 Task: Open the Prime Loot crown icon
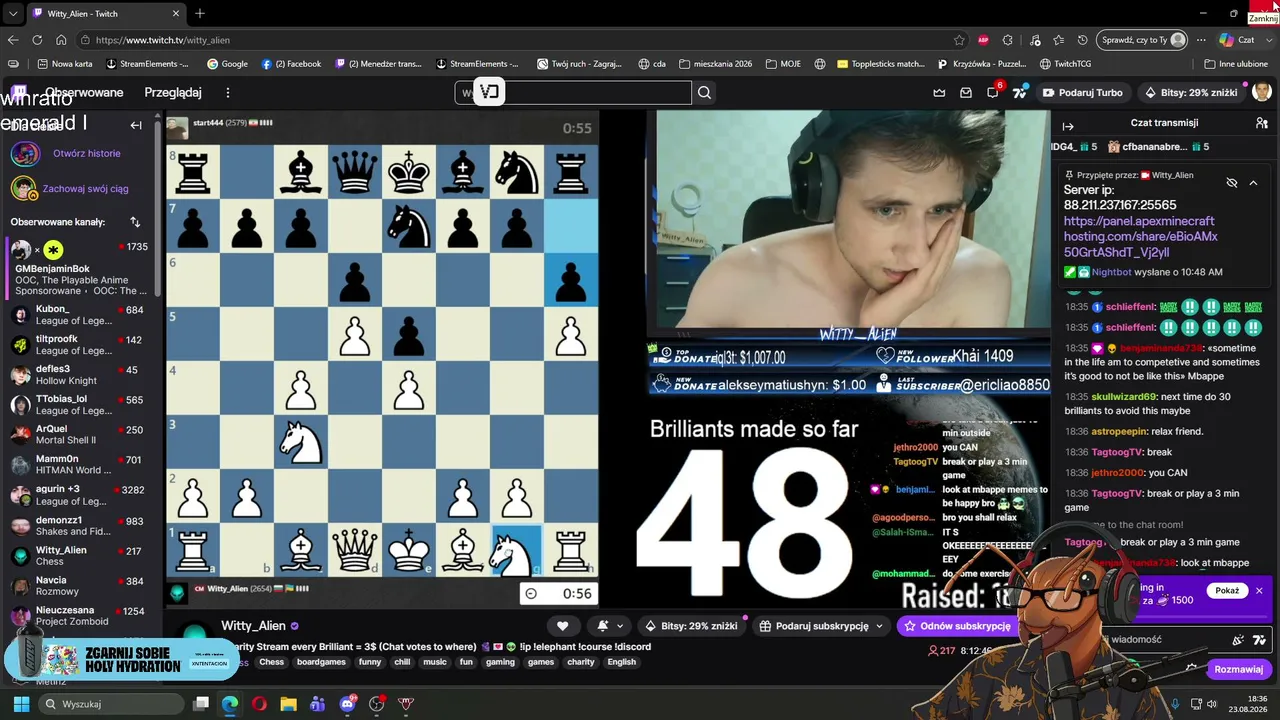tap(939, 93)
